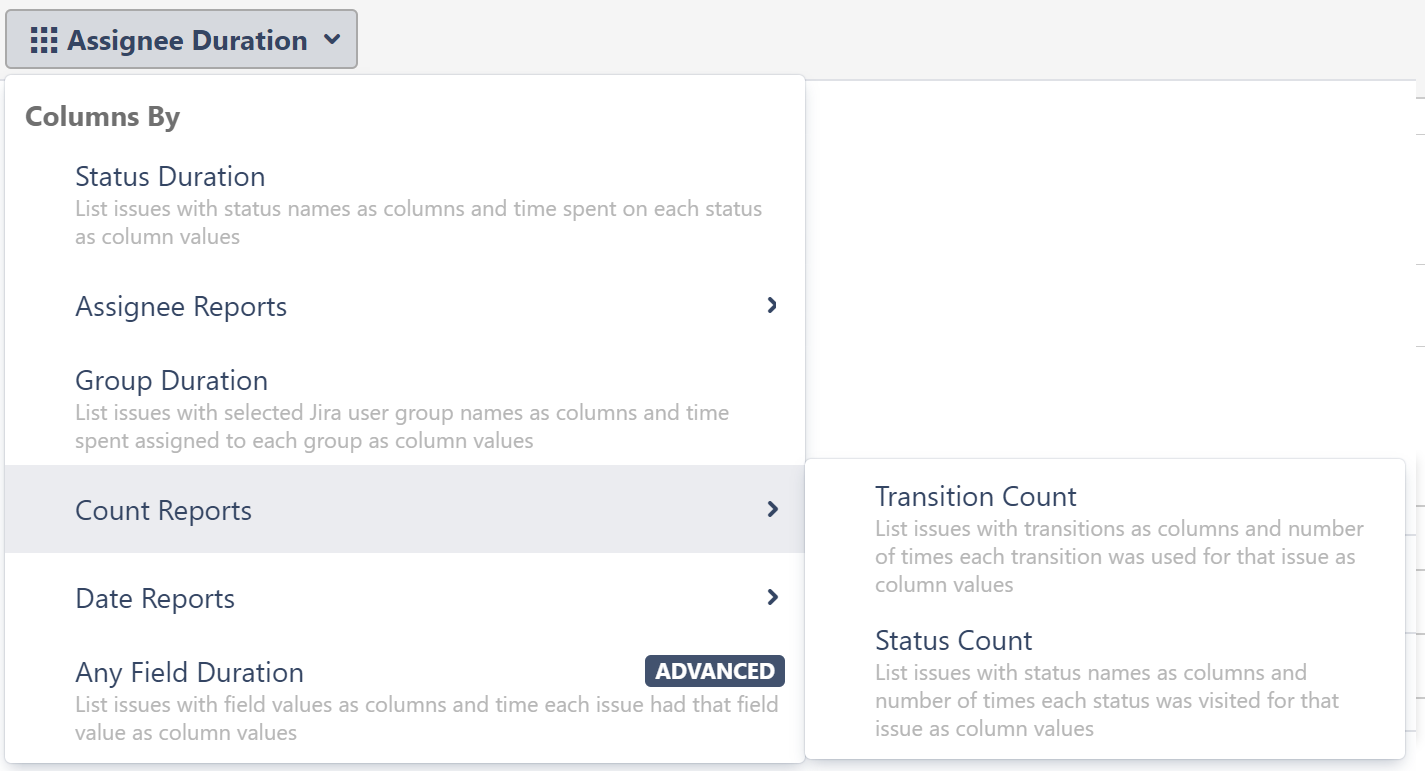Pick the Transition Count report

pos(975,497)
